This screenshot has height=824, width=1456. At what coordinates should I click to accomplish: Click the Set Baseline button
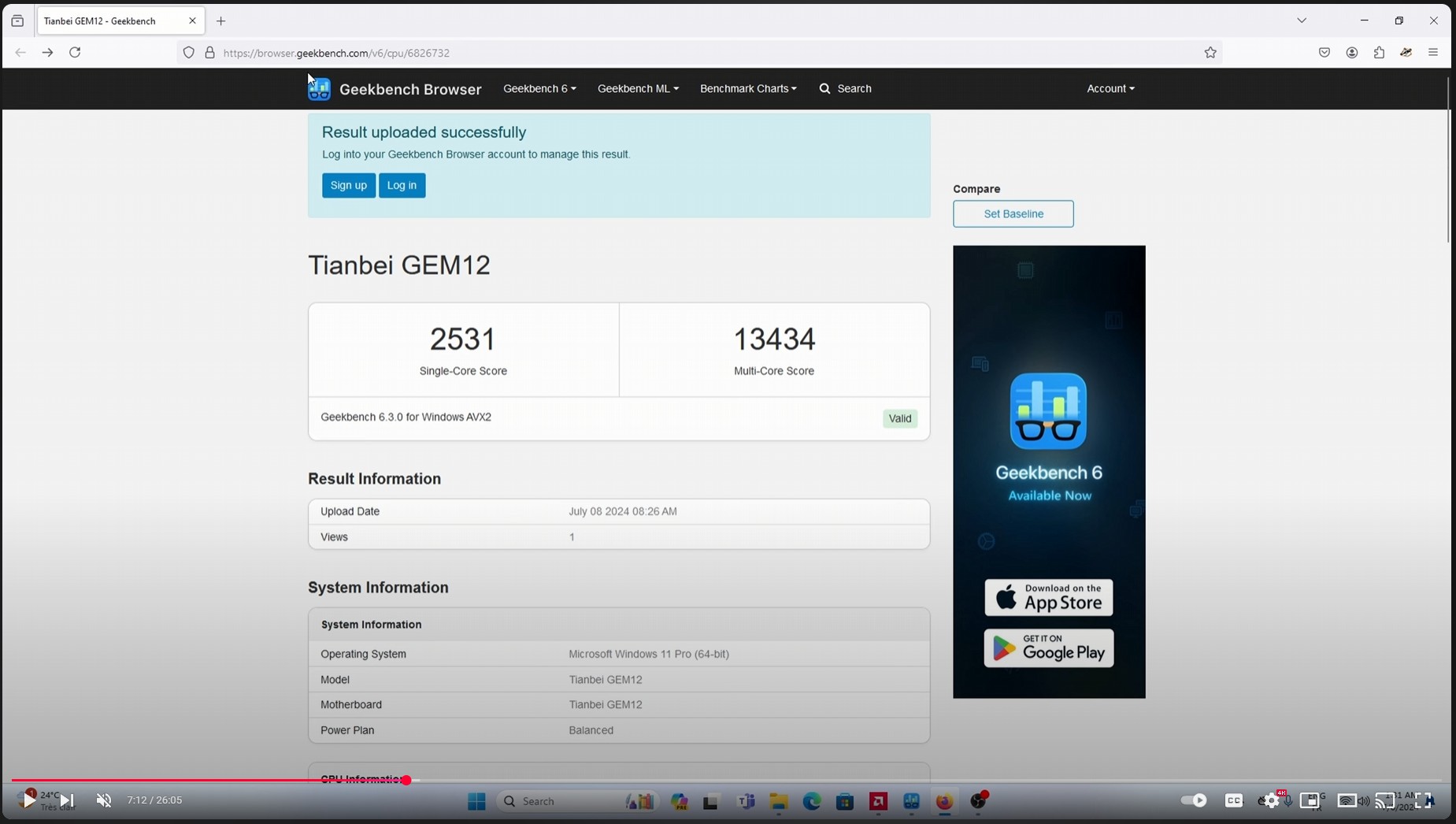[1013, 214]
